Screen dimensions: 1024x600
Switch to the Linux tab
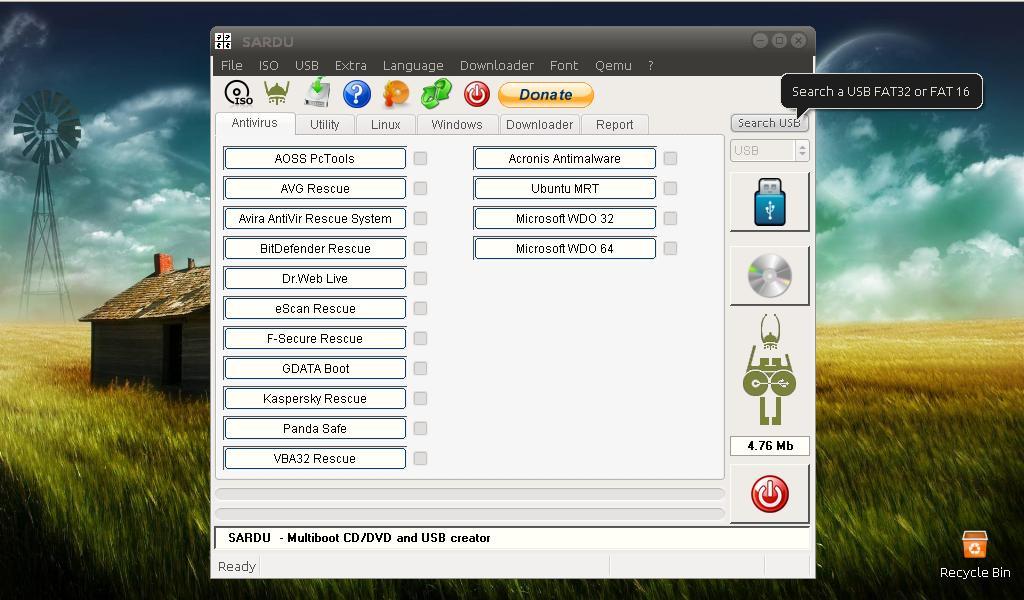click(x=385, y=124)
